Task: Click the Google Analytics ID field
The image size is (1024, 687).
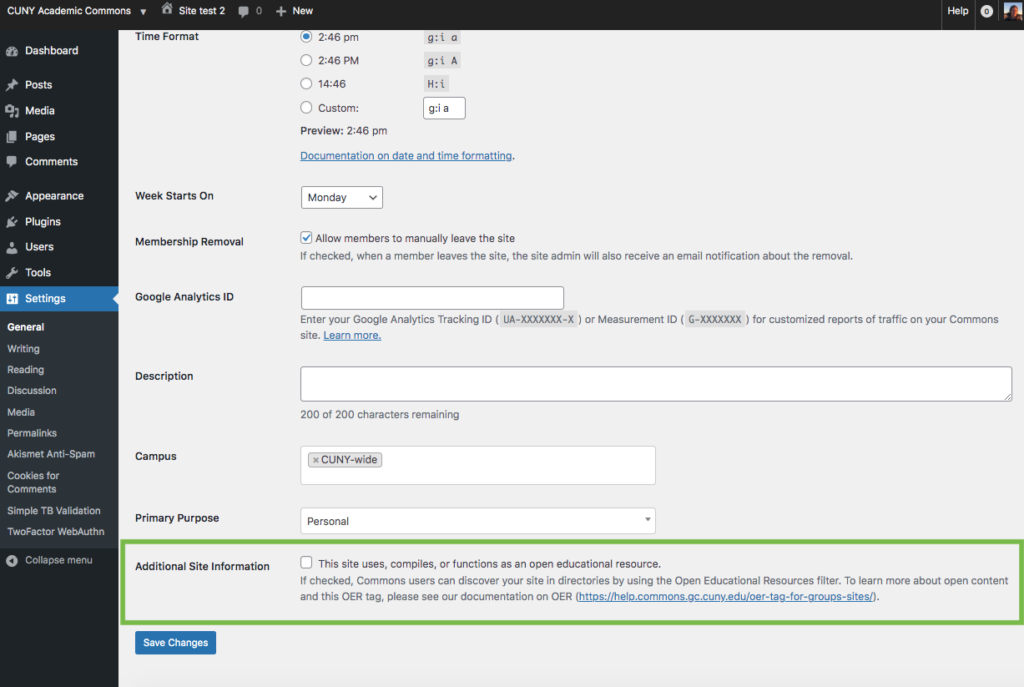Action: click(x=432, y=298)
